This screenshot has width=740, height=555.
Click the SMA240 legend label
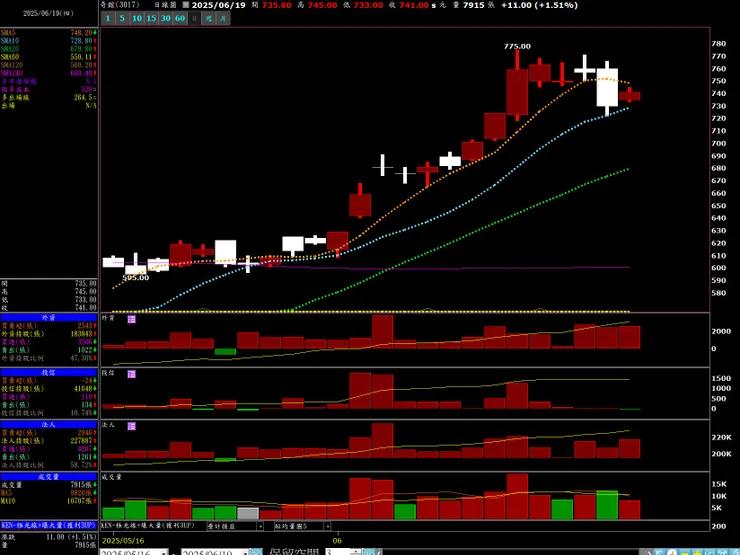[11, 73]
